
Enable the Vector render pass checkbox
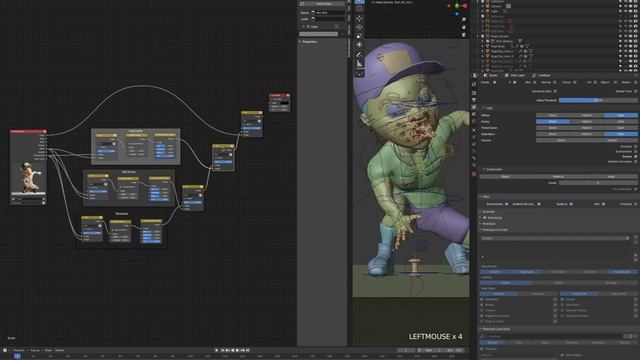pos(575,82)
